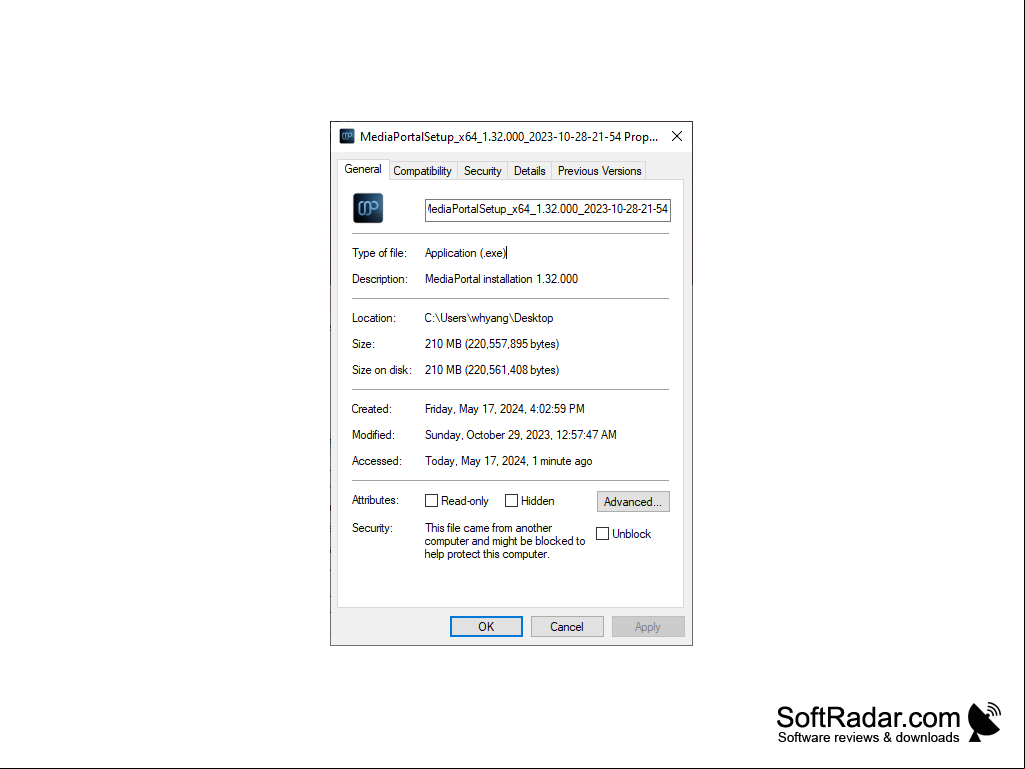Open the Previous Versions tab

[x=599, y=171]
